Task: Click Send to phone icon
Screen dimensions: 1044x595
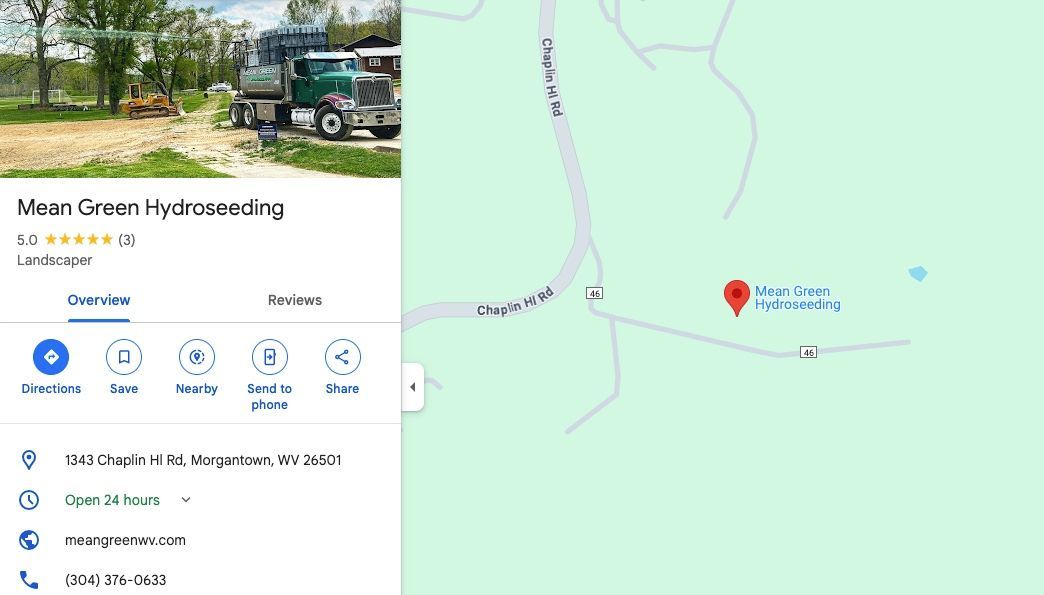Action: (x=270, y=357)
